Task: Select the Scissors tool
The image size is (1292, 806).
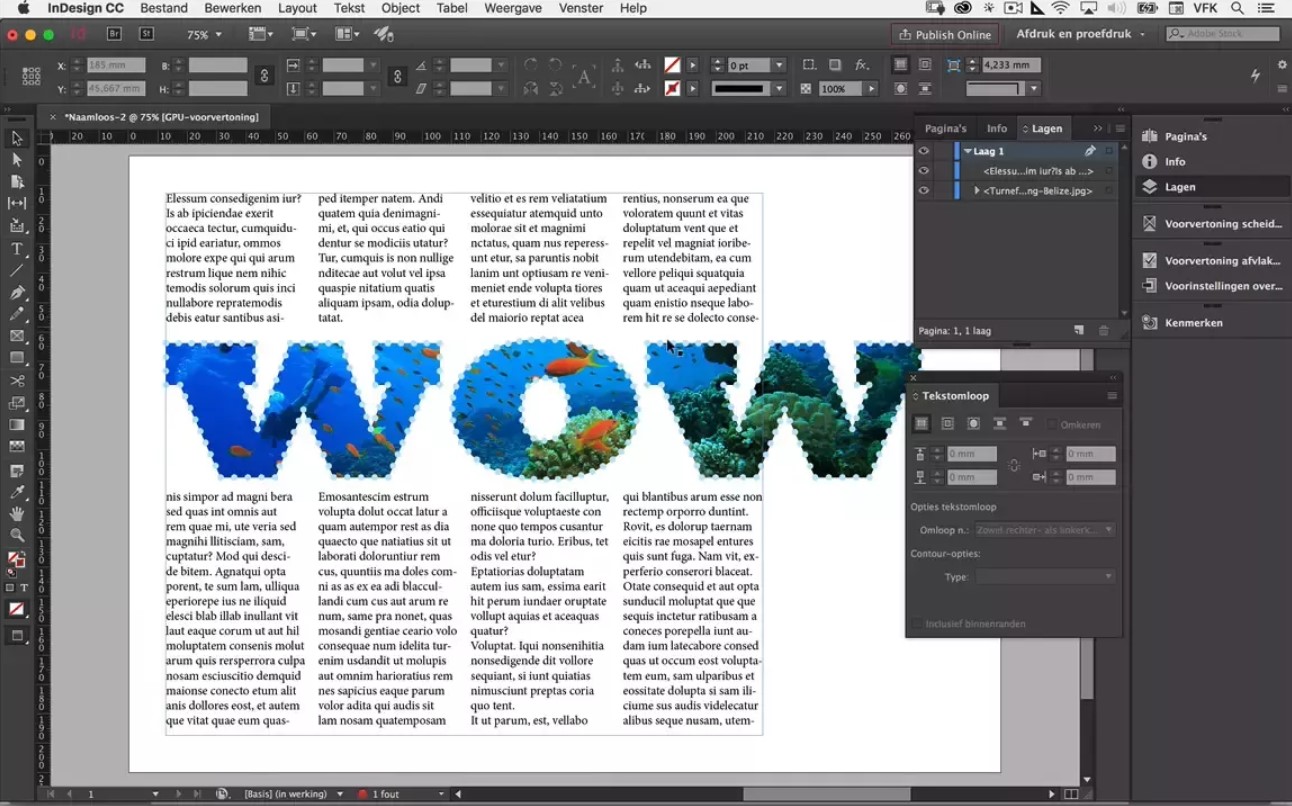Action: 17,381
